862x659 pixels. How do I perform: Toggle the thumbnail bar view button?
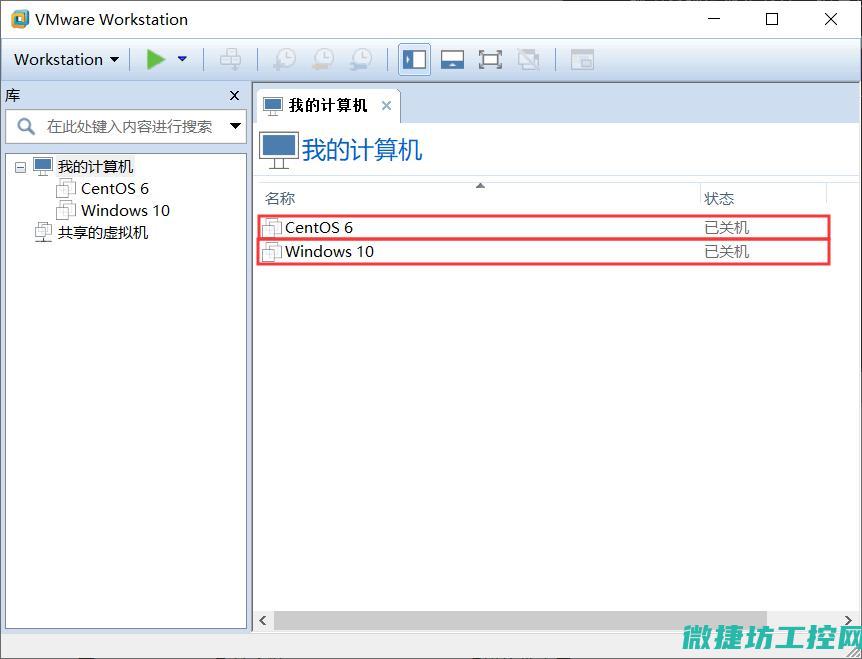[452, 59]
